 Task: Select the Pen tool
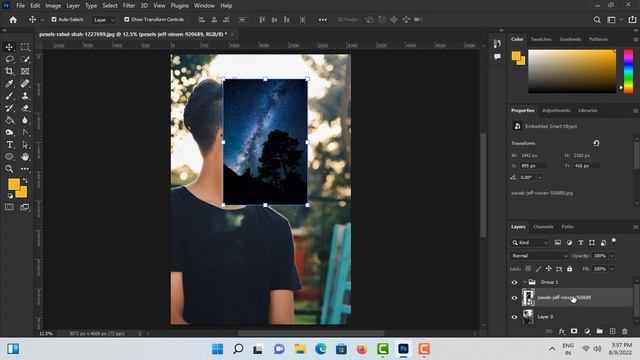(x=25, y=132)
